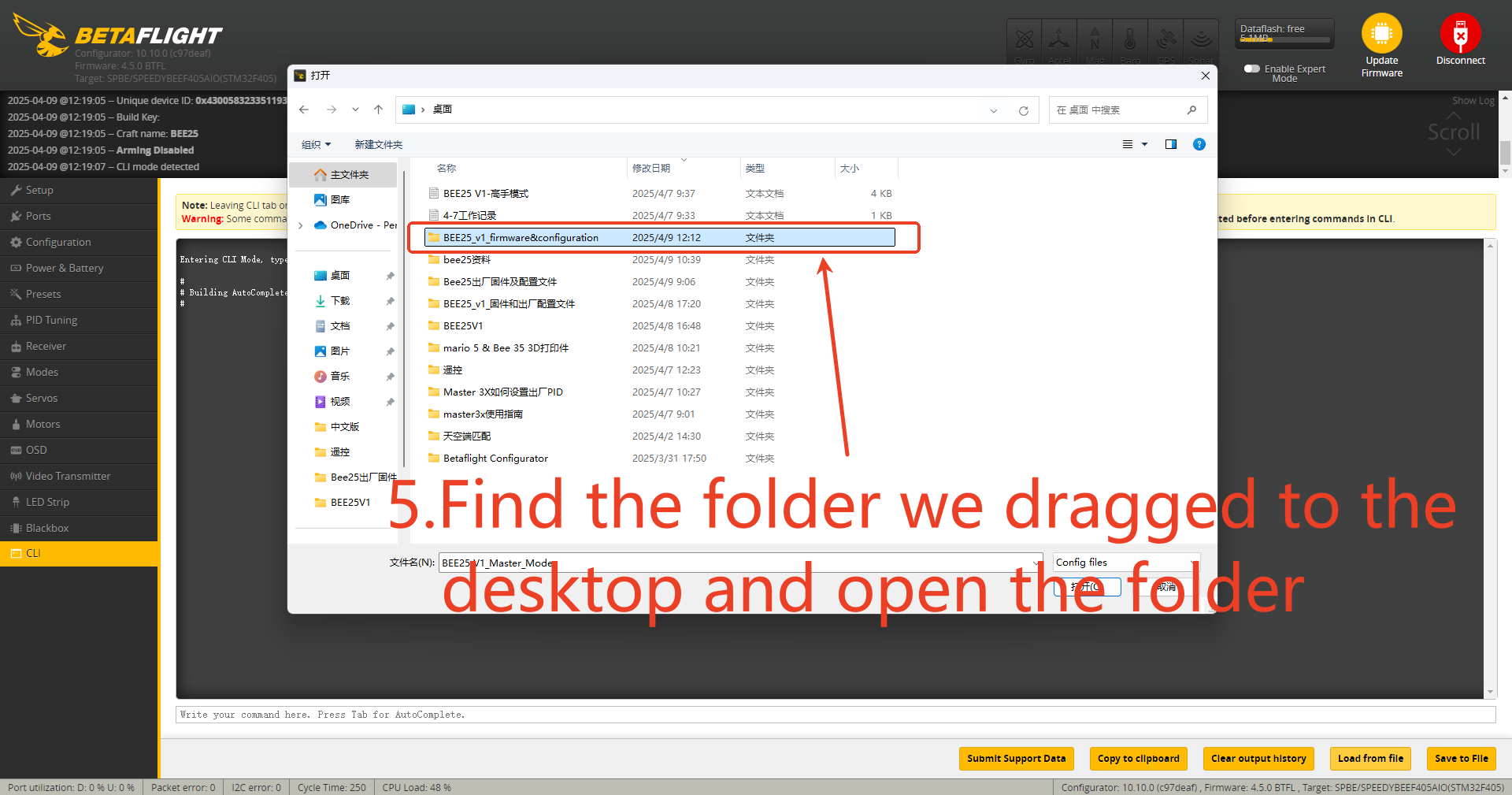Click the Update Firmware chip icon
1512x795 pixels.
1381,33
